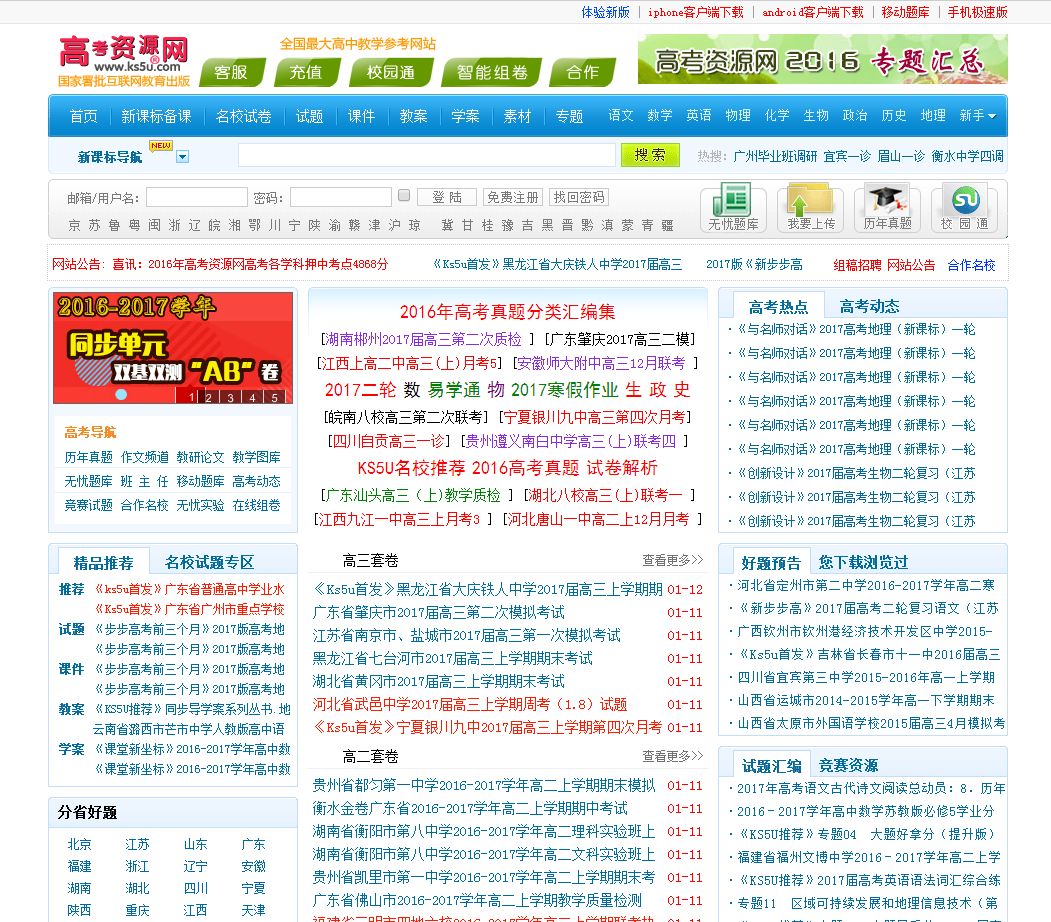This screenshot has width=1051, height=922.
Task: Click the green 客服 leaf button
Action: tap(231, 72)
